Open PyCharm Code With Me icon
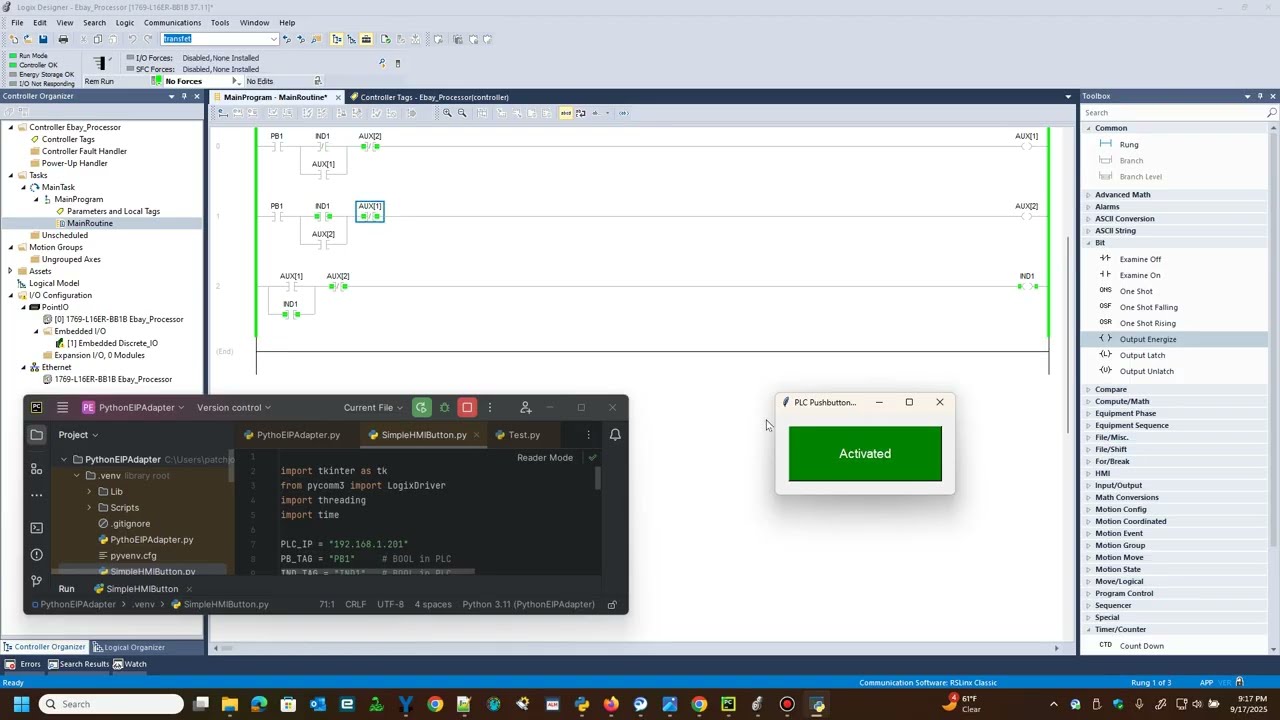 point(526,407)
